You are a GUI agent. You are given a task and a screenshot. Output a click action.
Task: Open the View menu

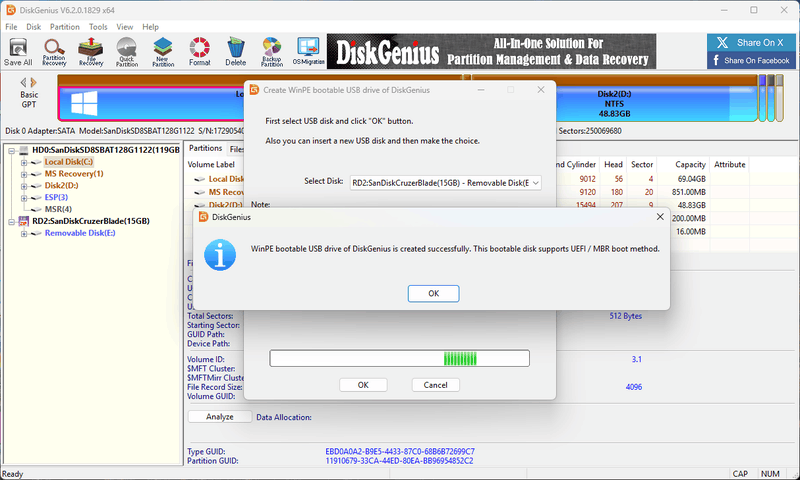(x=124, y=27)
